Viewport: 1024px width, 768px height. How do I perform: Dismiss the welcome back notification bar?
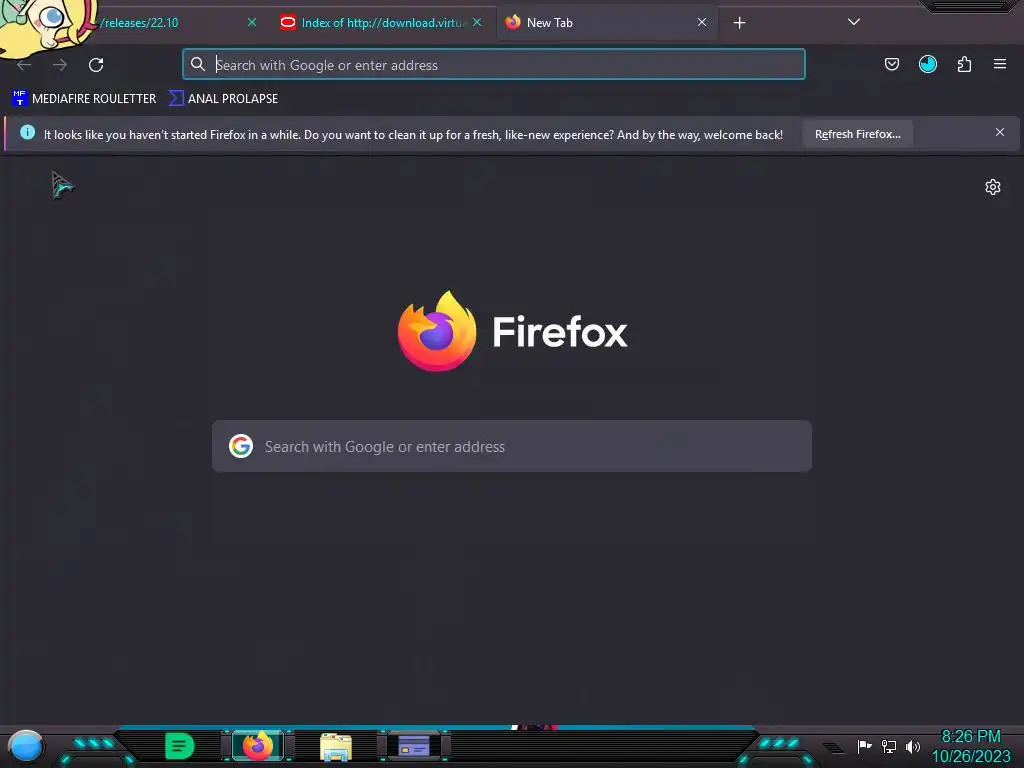(1000, 133)
